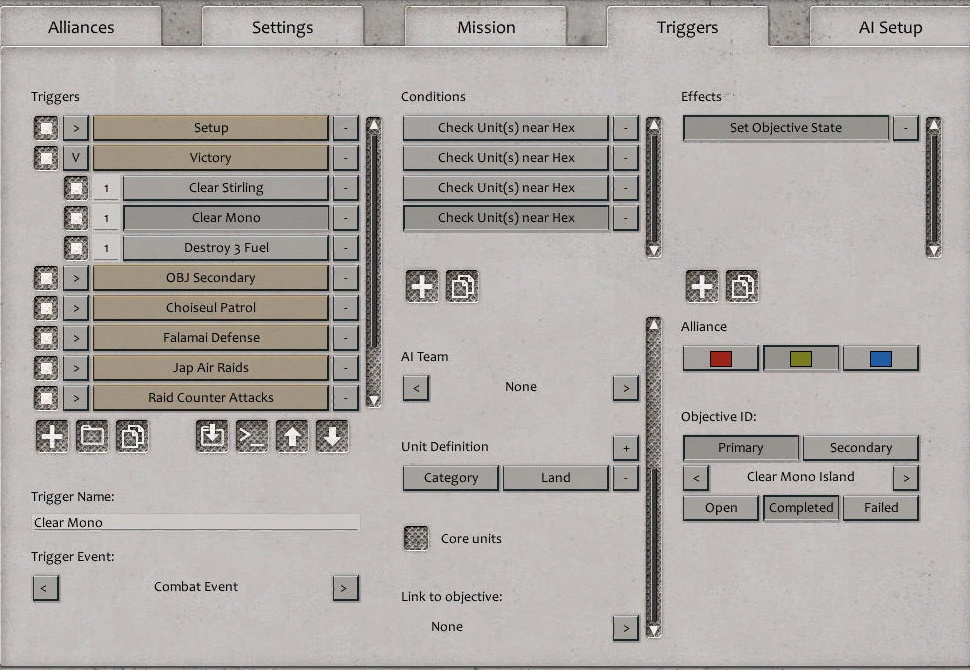This screenshot has width=970, height=670.
Task: Toggle the Destroy 3 Fuel checkbox
Action: tap(76, 248)
